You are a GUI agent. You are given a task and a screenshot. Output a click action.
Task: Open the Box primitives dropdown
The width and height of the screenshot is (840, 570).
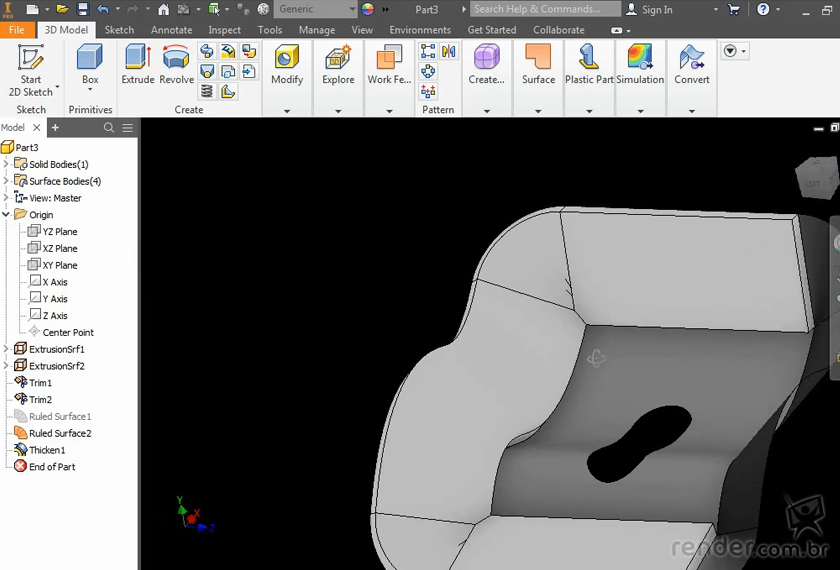pos(90,91)
